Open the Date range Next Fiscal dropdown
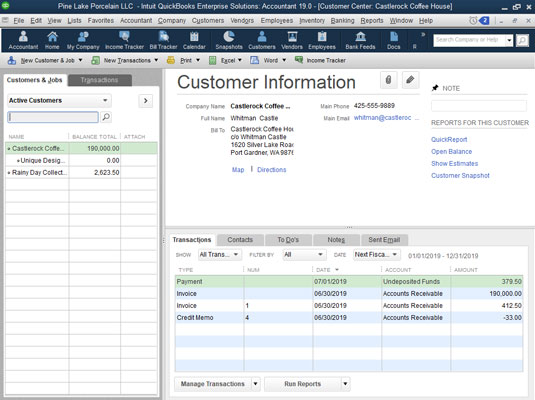This screenshot has width=535, height=400. 376,255
